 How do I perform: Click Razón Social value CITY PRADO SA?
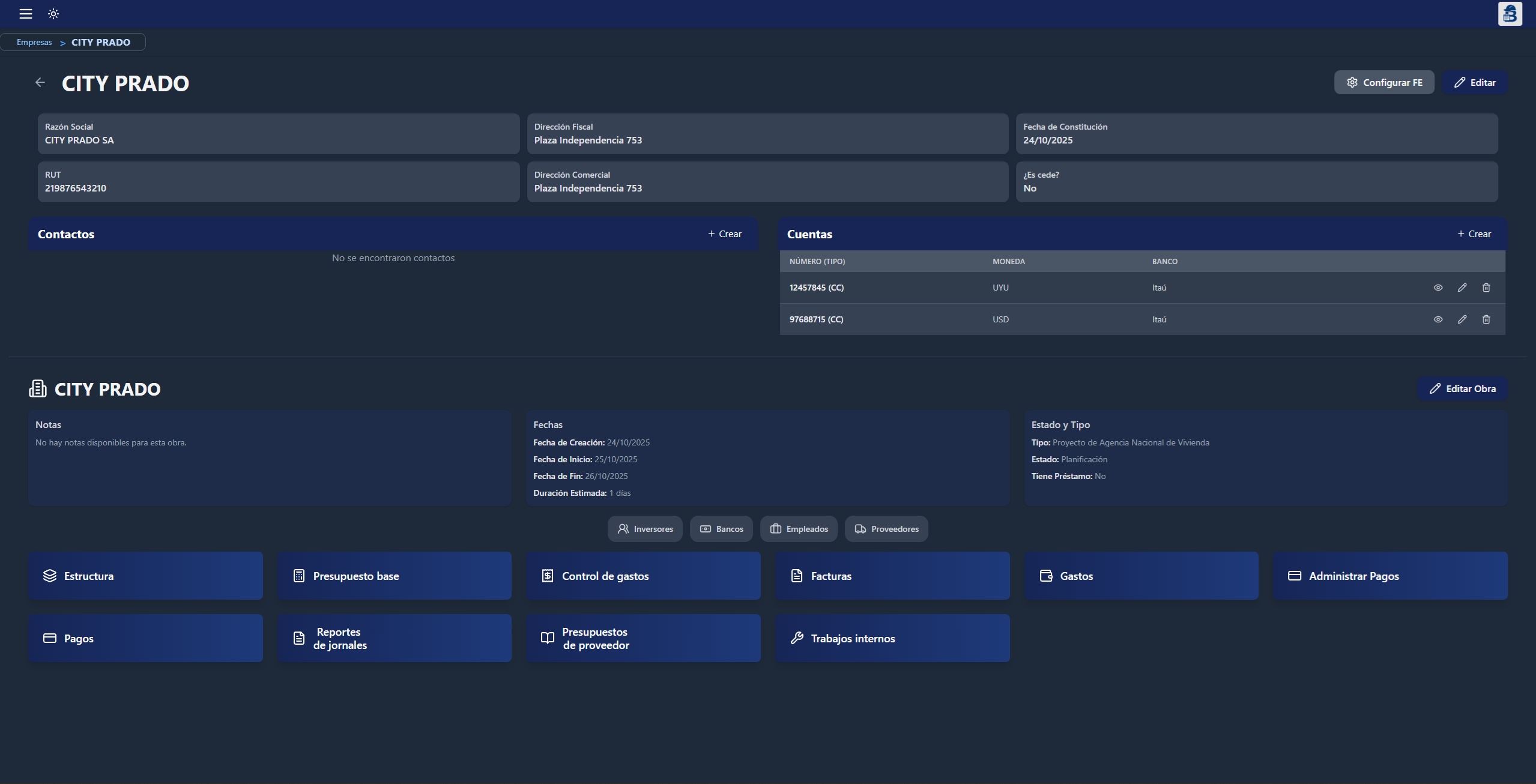79,140
